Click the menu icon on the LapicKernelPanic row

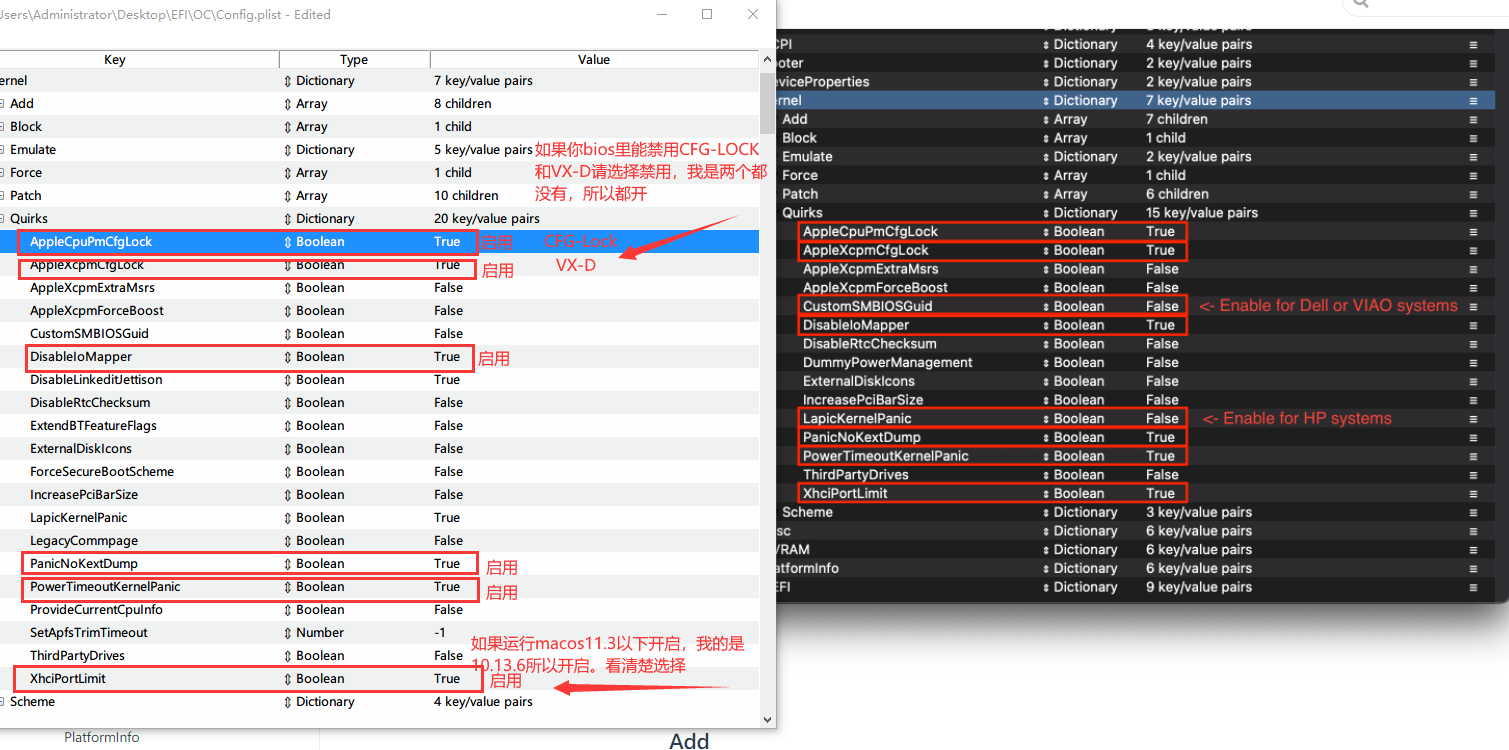[1472, 419]
